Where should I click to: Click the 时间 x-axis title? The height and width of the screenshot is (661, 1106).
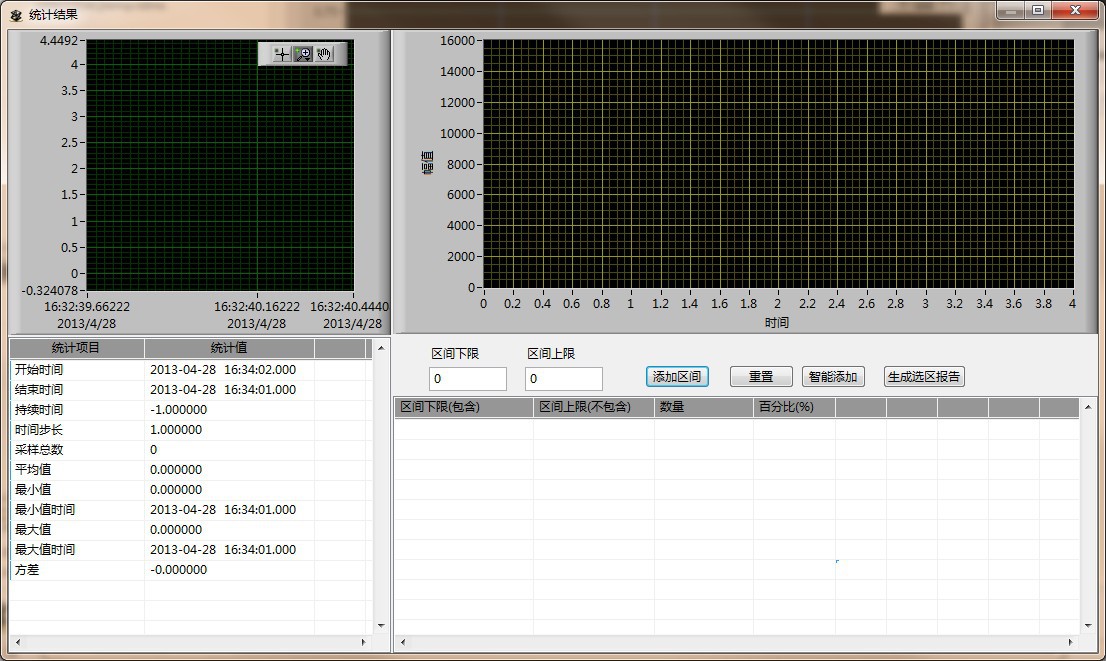(x=777, y=322)
